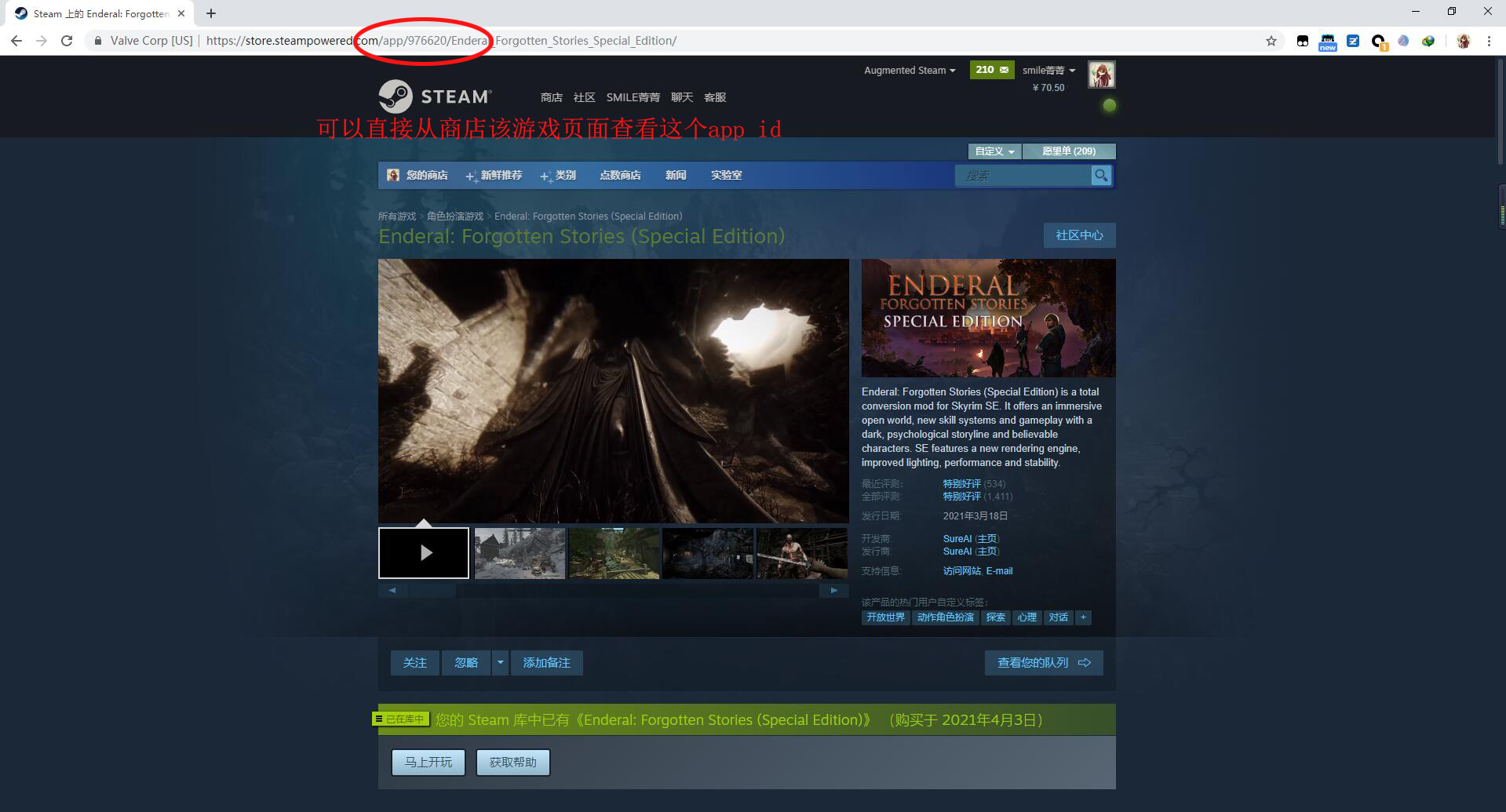
Task: Expand the 类别 categories menu
Action: 559,175
